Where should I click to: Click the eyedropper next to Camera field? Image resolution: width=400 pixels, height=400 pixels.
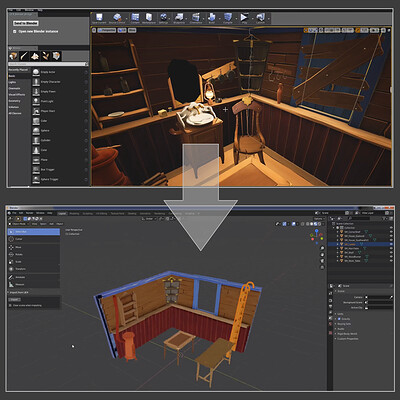[x=391, y=297]
